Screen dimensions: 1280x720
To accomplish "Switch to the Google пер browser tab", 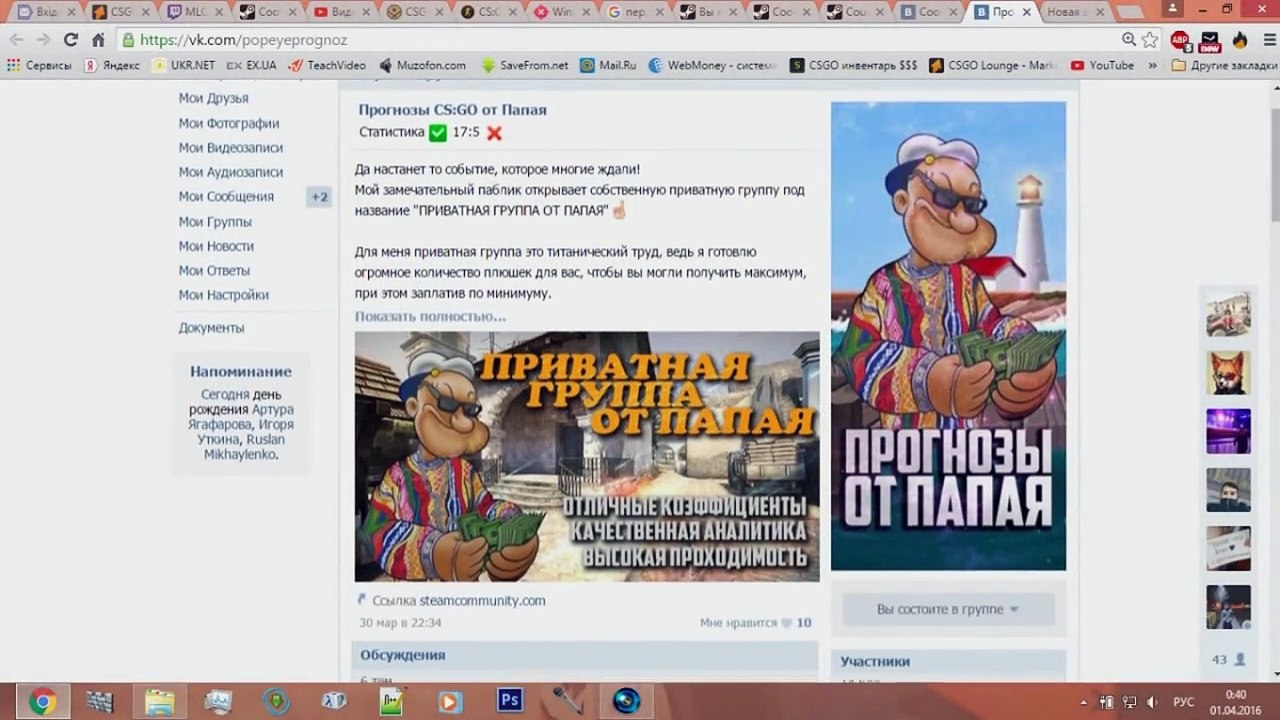I will [636, 12].
